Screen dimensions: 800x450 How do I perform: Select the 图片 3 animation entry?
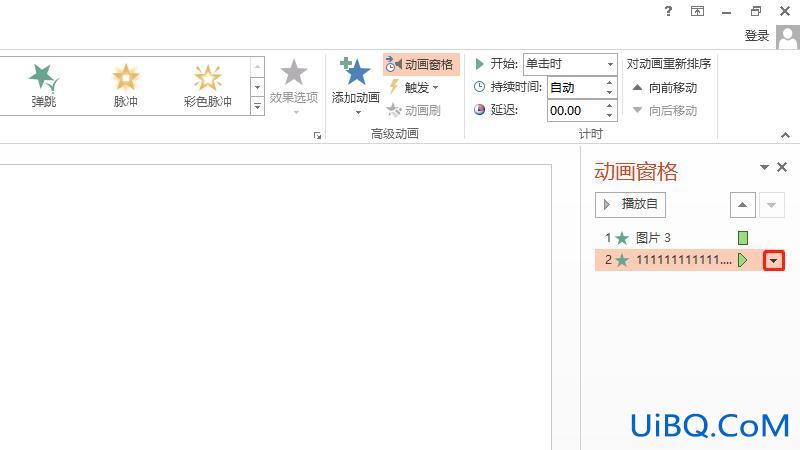pyautogui.click(x=689, y=238)
